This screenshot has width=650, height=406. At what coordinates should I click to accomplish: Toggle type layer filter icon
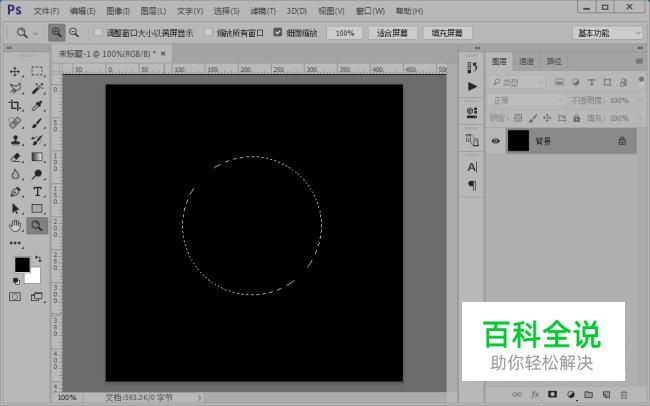click(592, 82)
